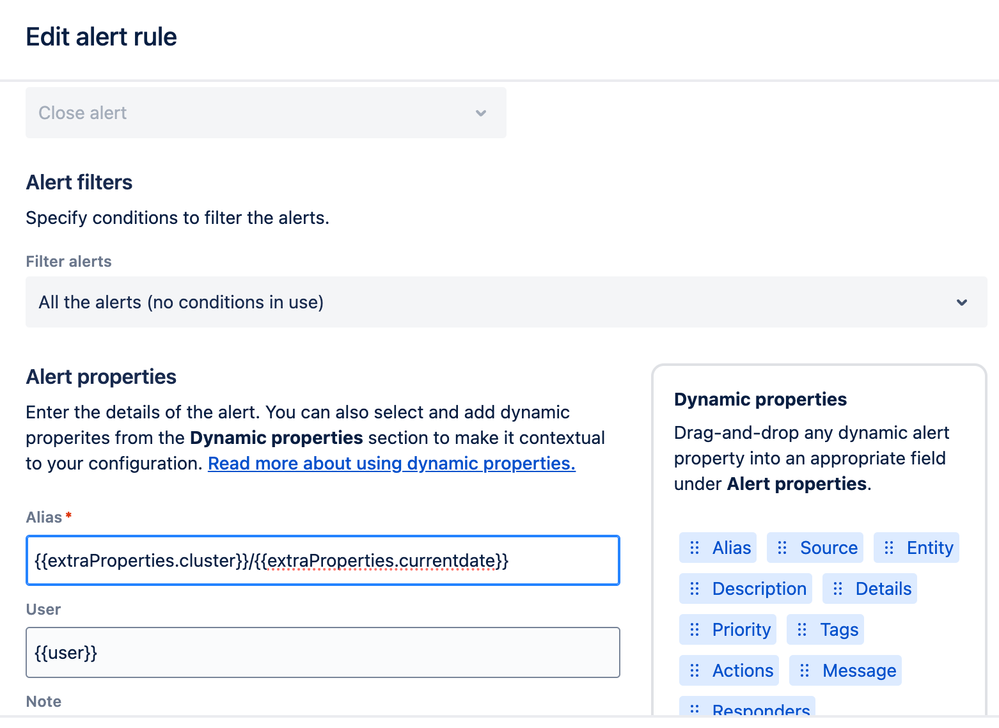Click the drag handle icon on Source chip
999x728 pixels.
(783, 548)
